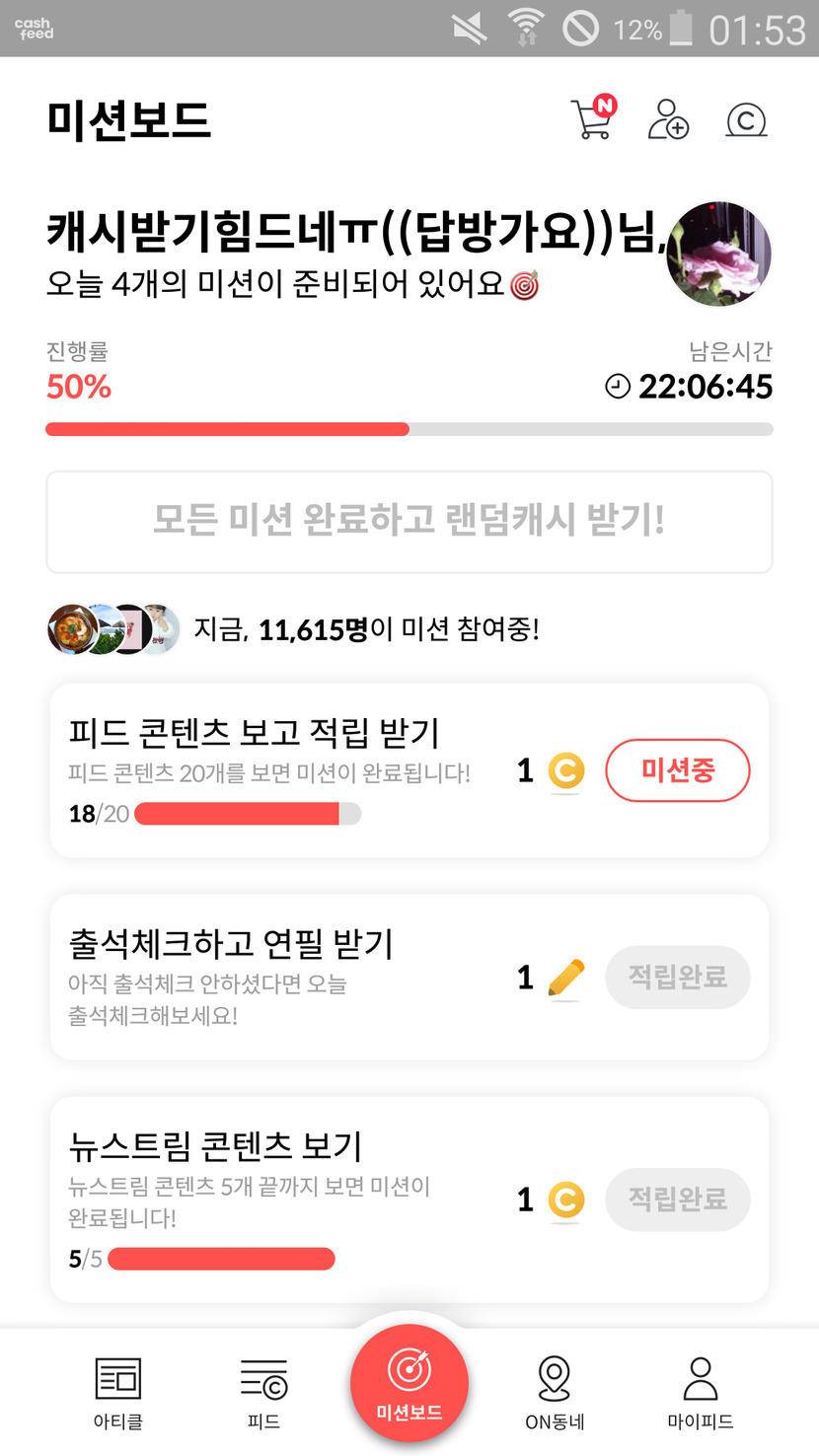Tap the remaining time clock icon
This screenshot has height=1456, width=819.
[618, 387]
